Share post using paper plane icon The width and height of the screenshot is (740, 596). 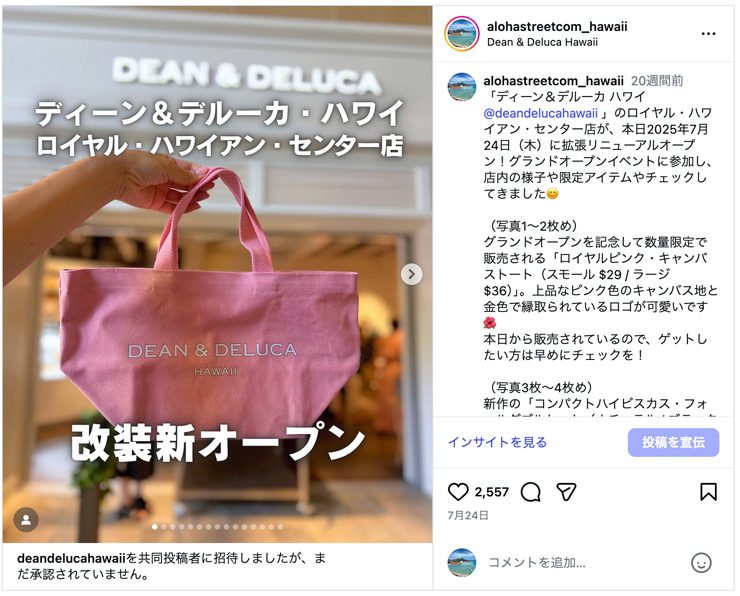click(x=566, y=492)
